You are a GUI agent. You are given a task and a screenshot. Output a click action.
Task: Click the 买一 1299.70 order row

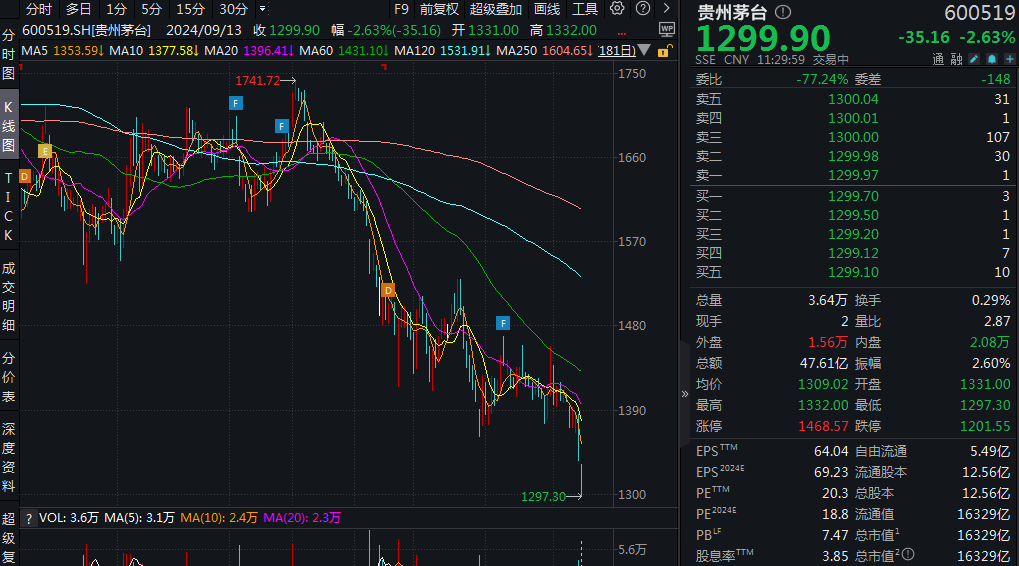click(853, 196)
